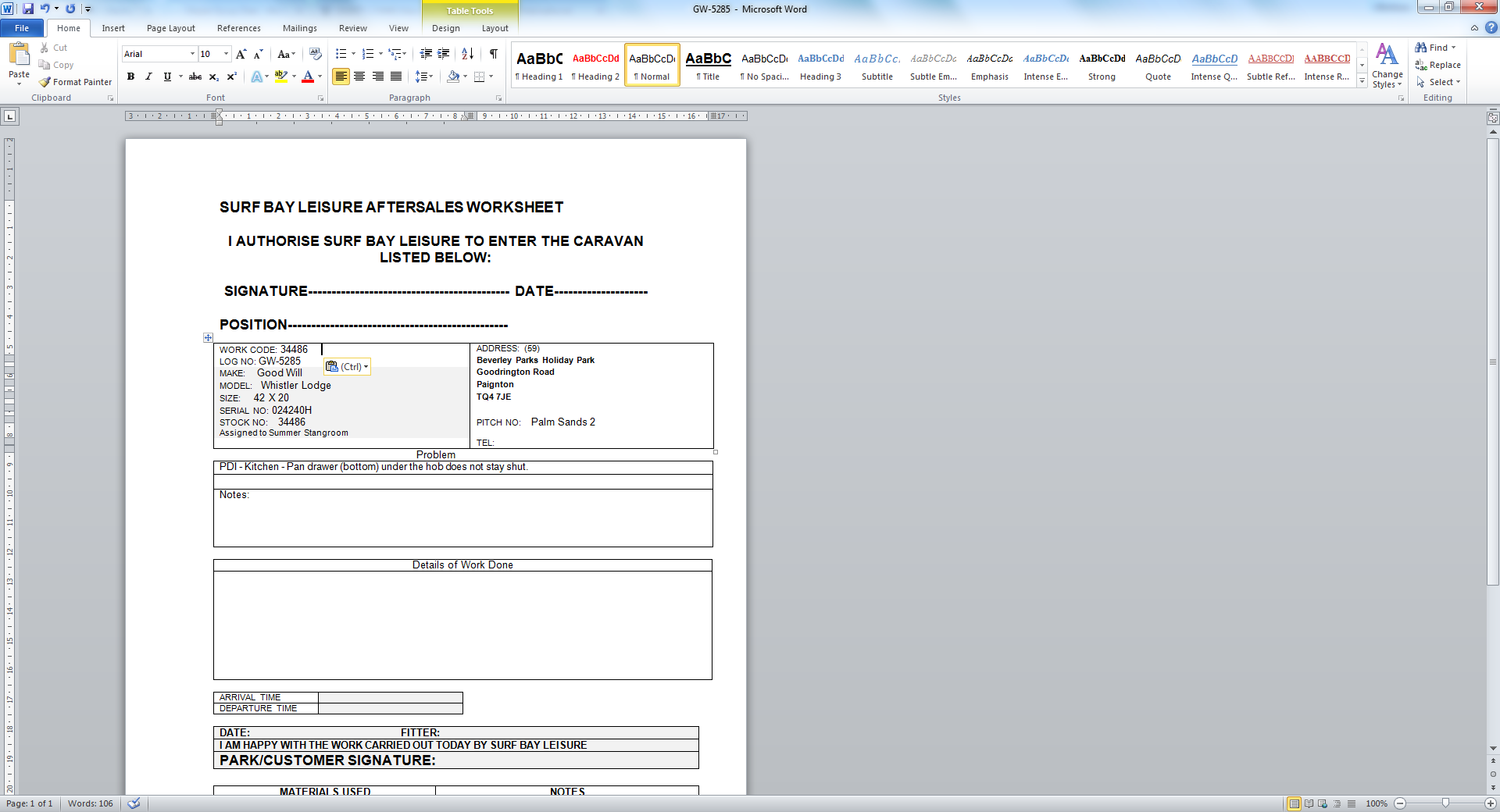
Task: Center the paragraph text
Action: point(359,77)
